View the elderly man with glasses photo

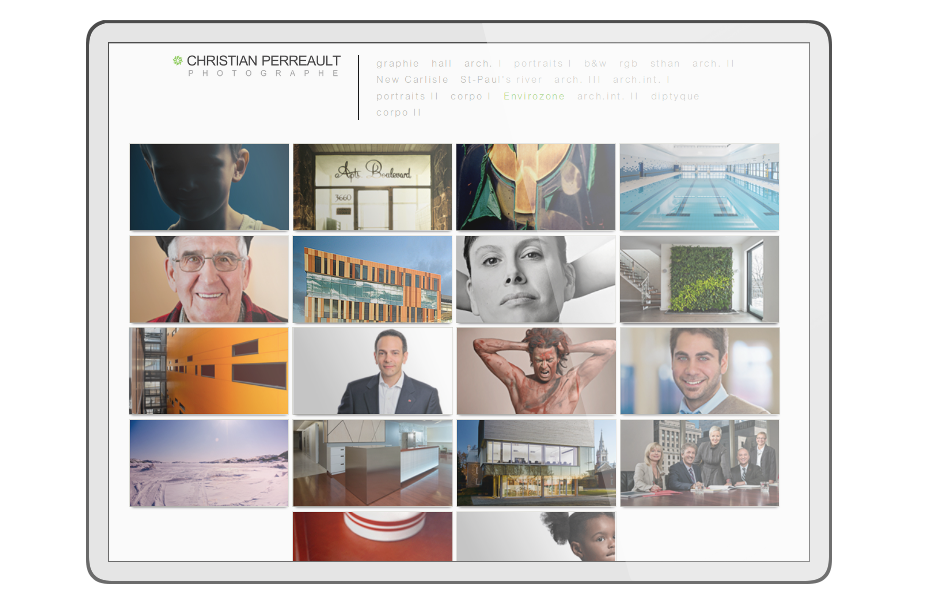pyautogui.click(x=209, y=279)
